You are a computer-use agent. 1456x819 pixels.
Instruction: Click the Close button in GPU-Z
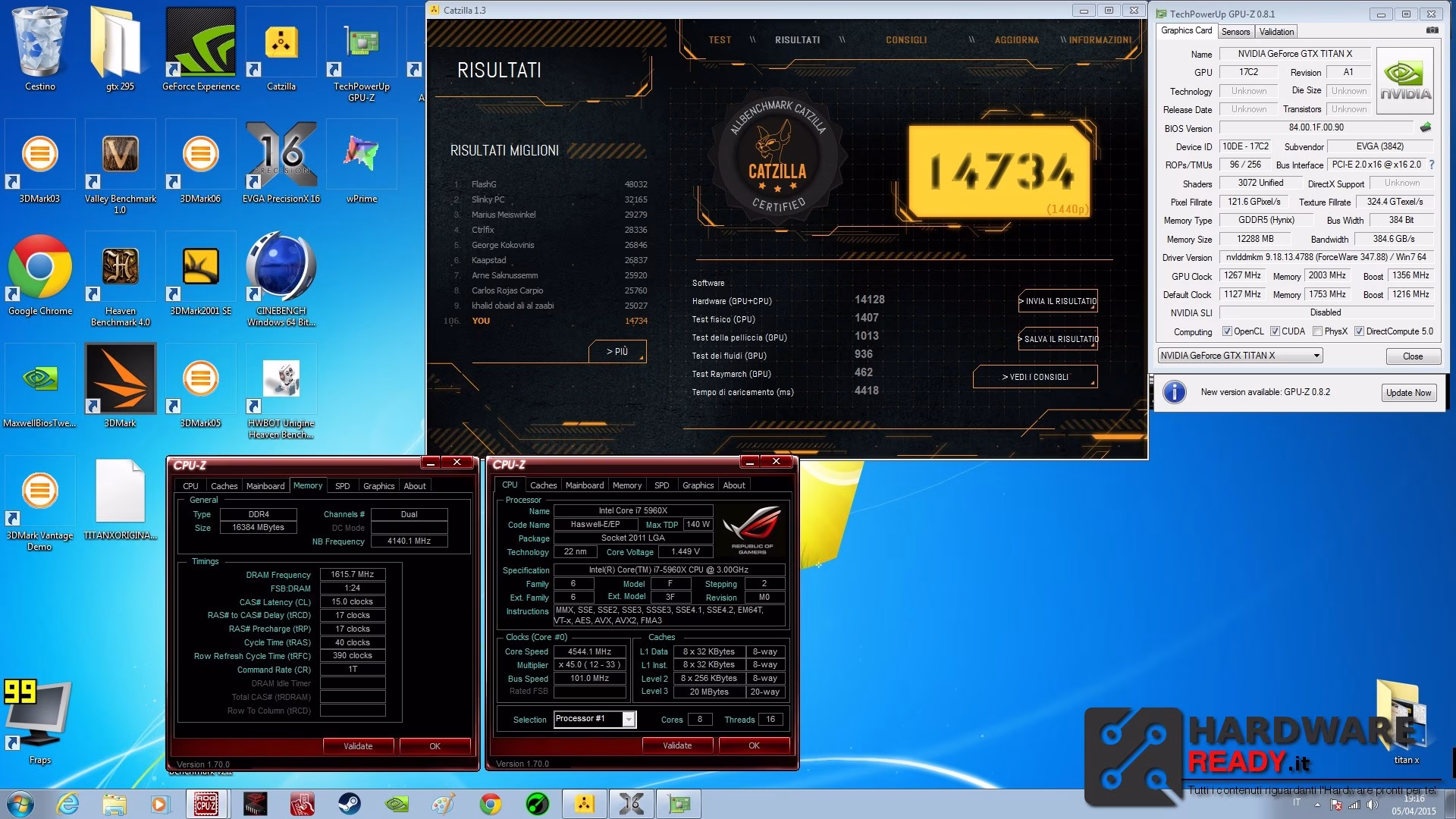coord(1412,356)
